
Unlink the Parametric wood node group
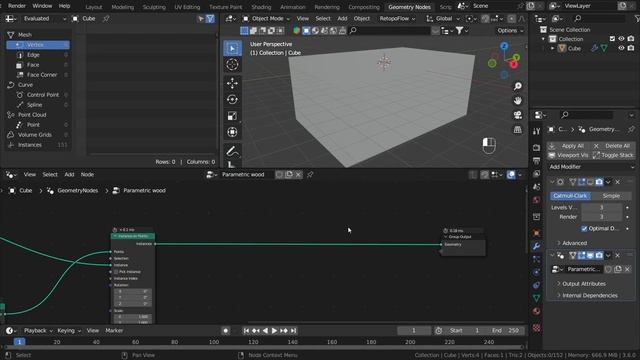tap(298, 175)
